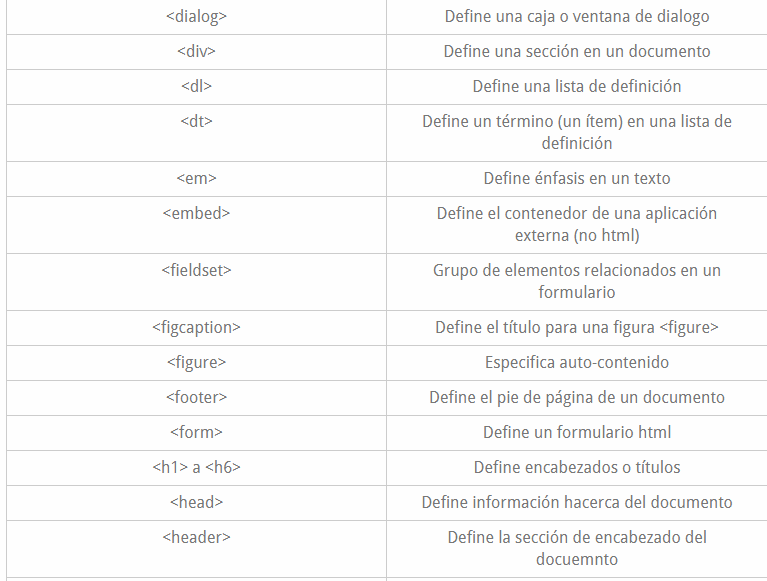This screenshot has height=581, width=767.
Task: Click the <dialog> tag cell
Action: 196,17
